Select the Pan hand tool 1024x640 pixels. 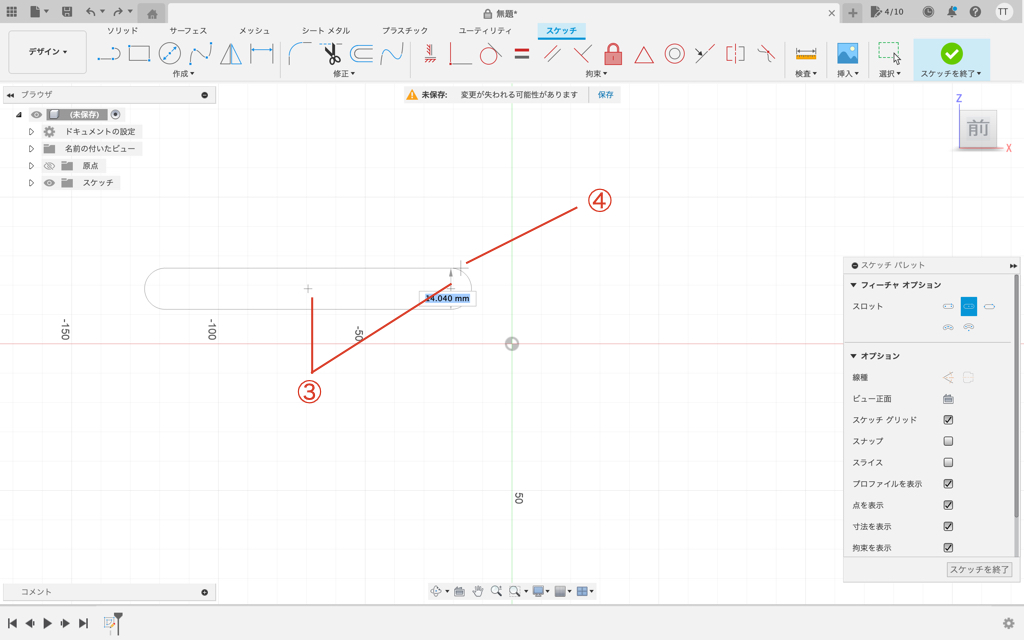pos(478,592)
